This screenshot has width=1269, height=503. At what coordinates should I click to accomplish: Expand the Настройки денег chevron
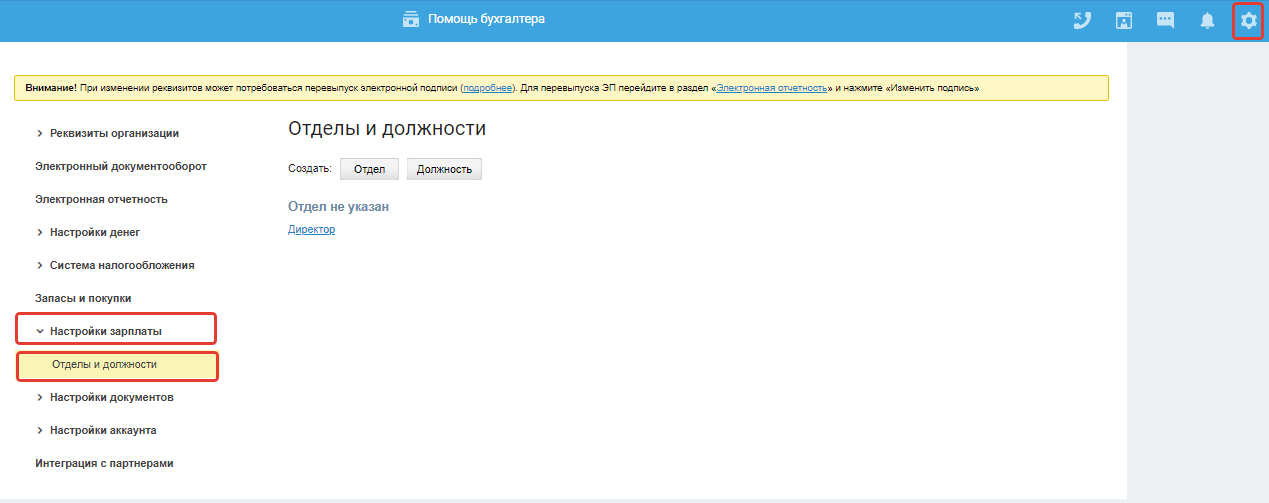(39, 232)
